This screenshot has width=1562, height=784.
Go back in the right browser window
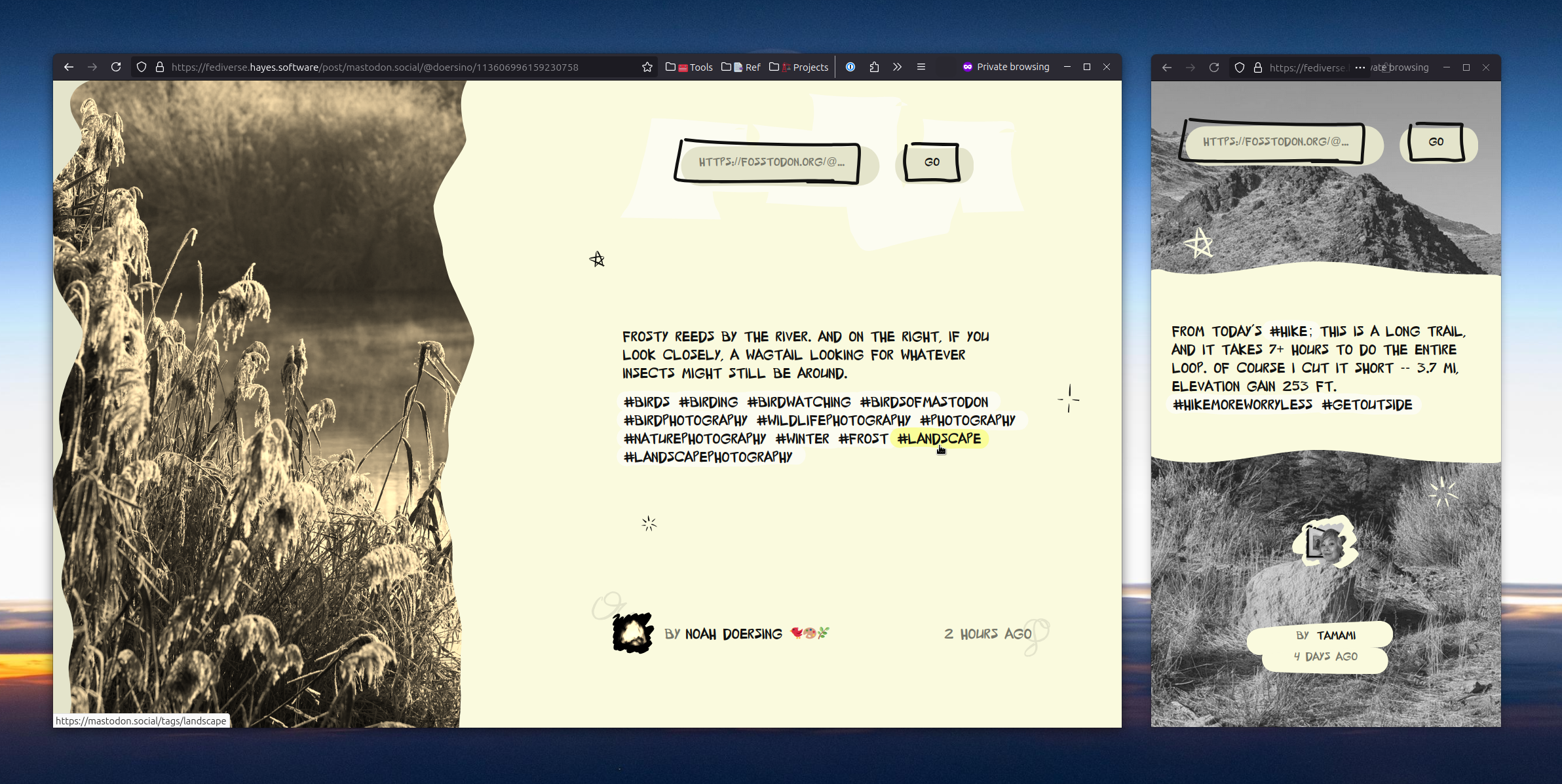pyautogui.click(x=1167, y=67)
